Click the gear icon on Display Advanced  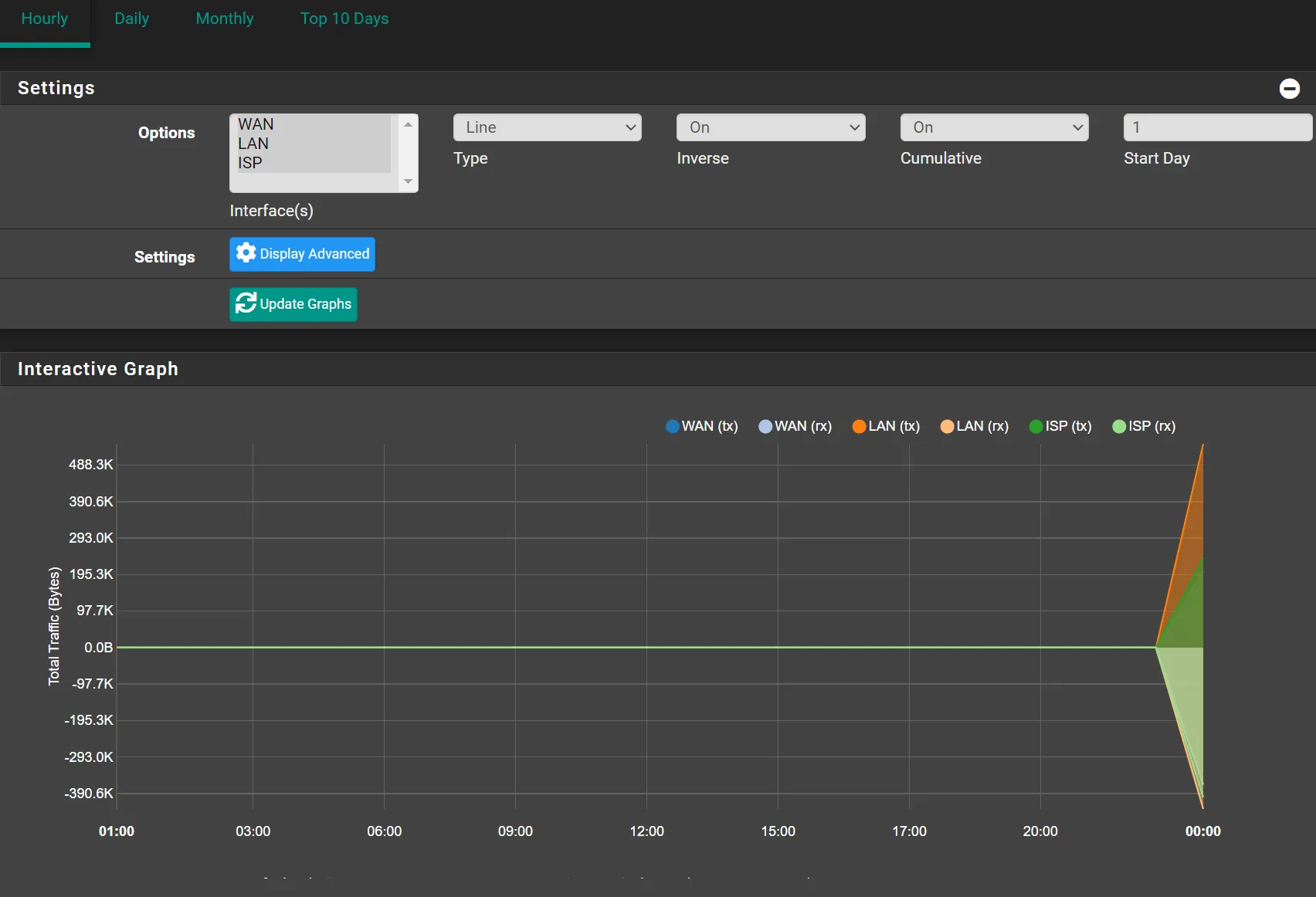point(246,253)
